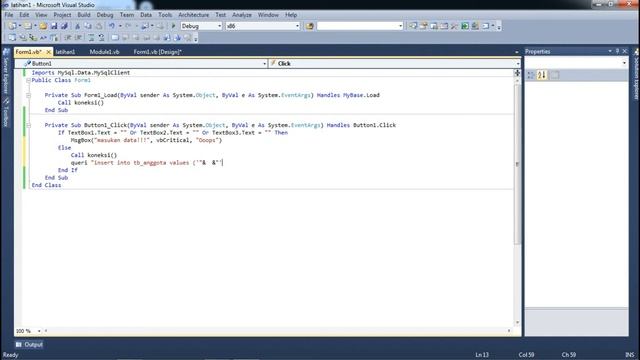This screenshot has height=360, width=640.
Task: Click the Copy toolbar icon
Action: [x=88, y=26]
